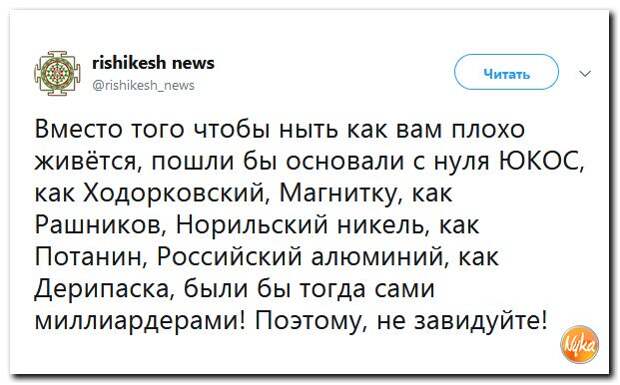The width and height of the screenshot is (620, 385).
Task: Click the word миллиардерами in the tweet
Action: pos(136,321)
